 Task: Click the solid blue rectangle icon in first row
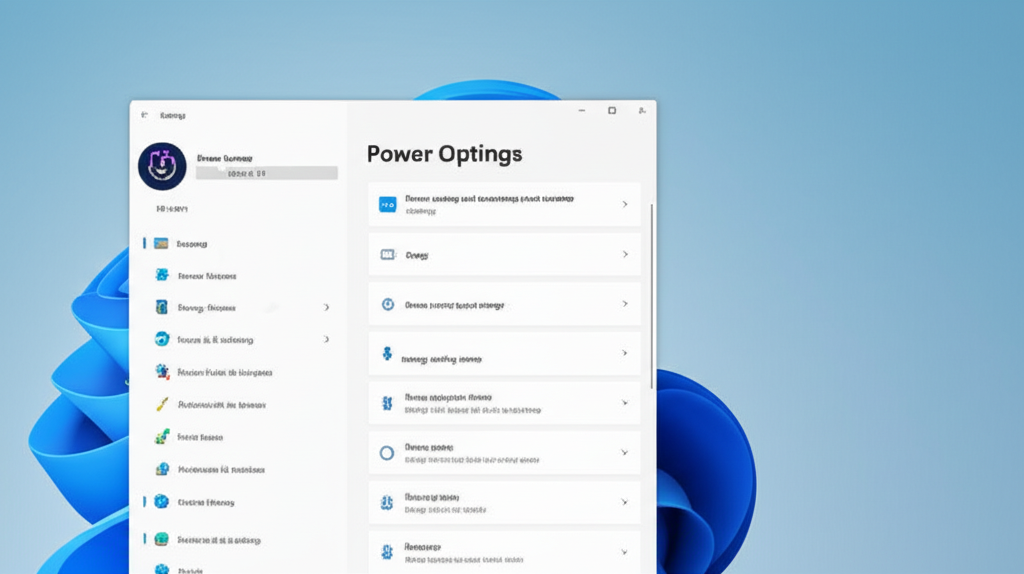387,204
